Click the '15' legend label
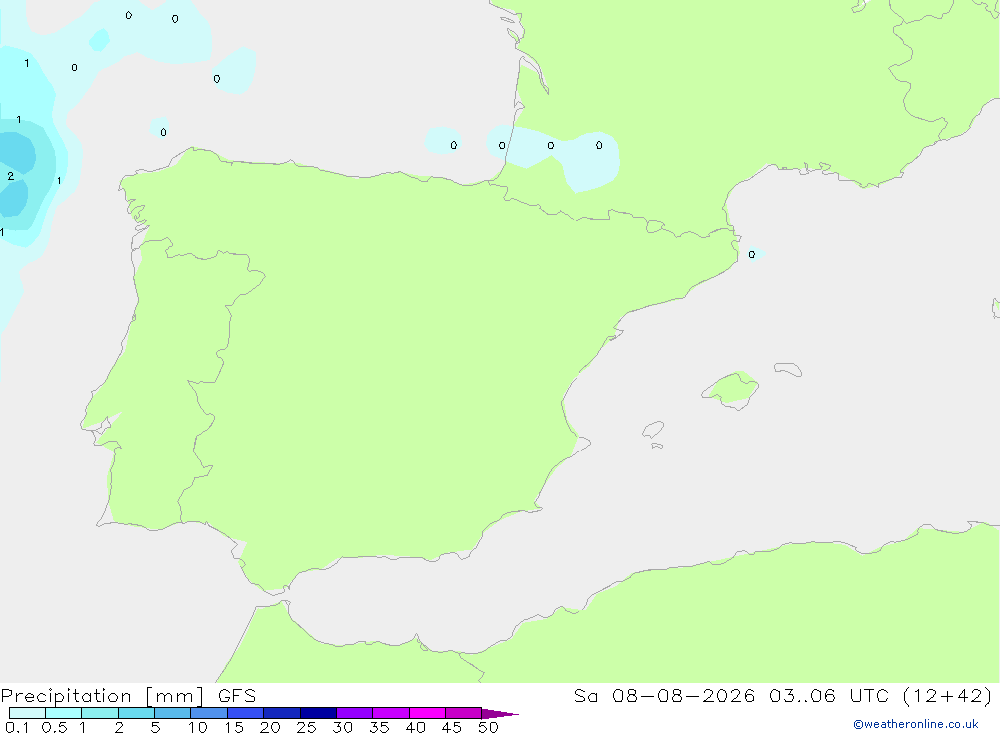 (x=233, y=727)
